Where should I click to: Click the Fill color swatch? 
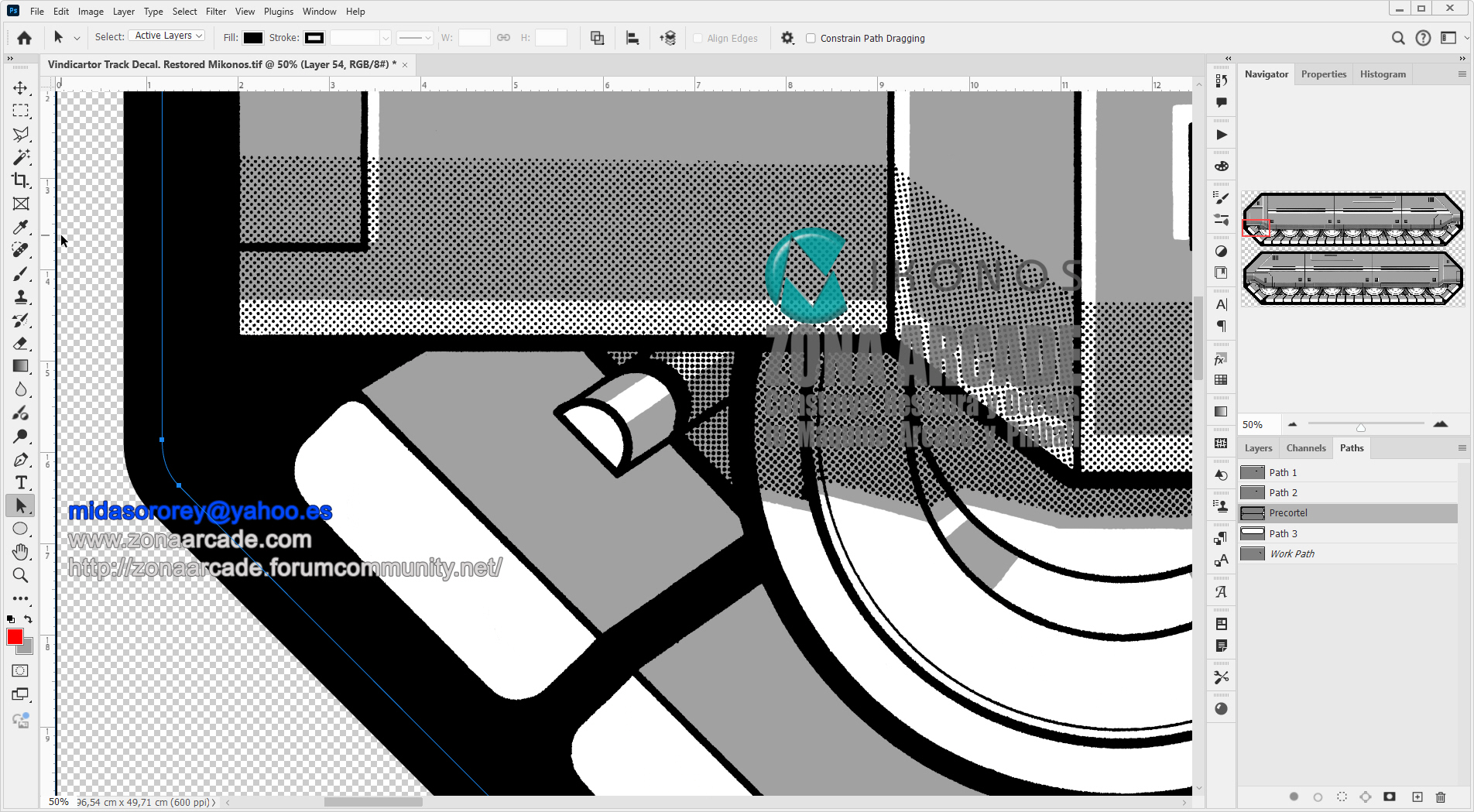coord(253,38)
